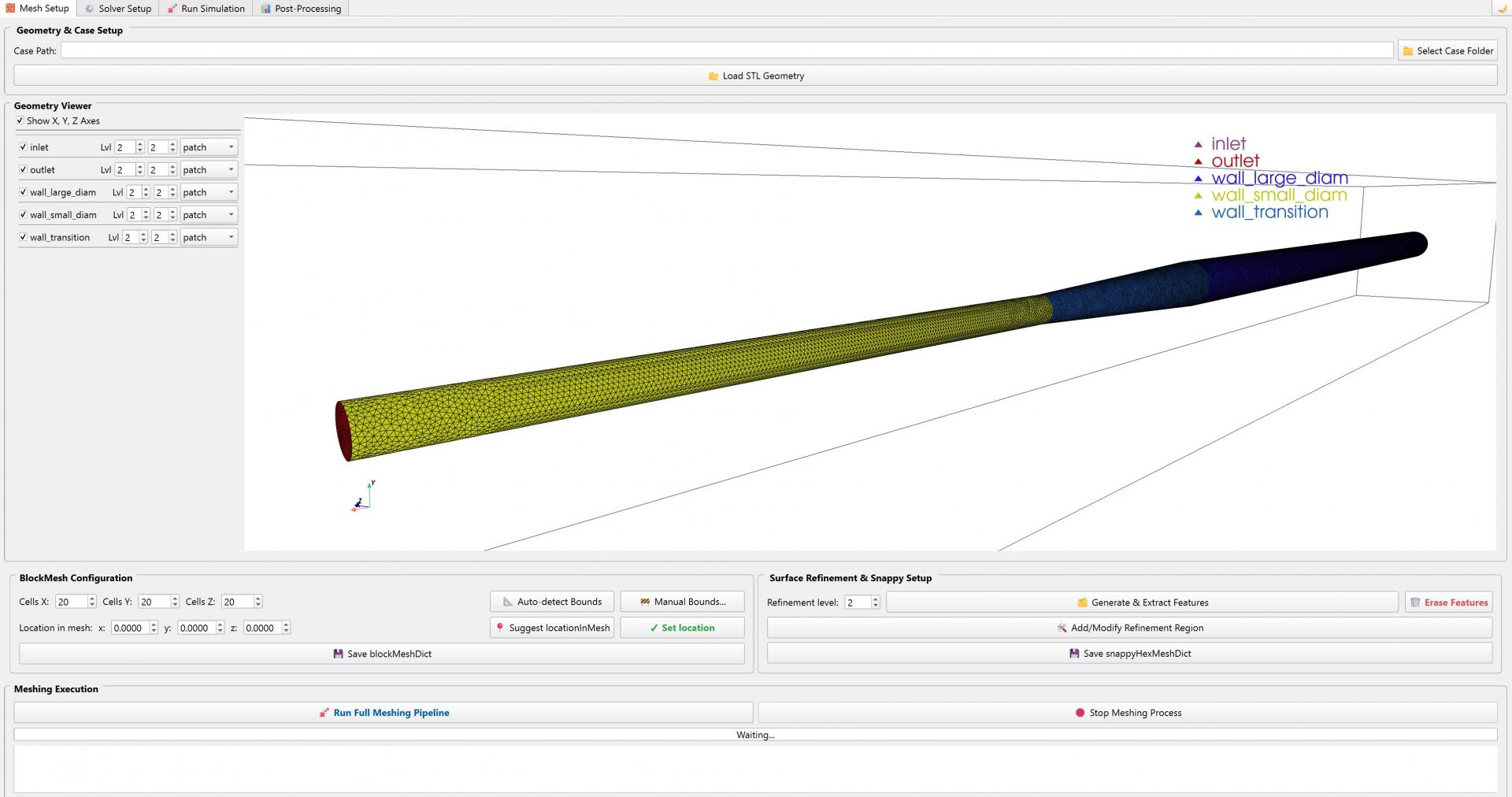This screenshot has height=797, width=1512.
Task: Uncheck Show X, Y, Z Axes
Action: [x=20, y=121]
